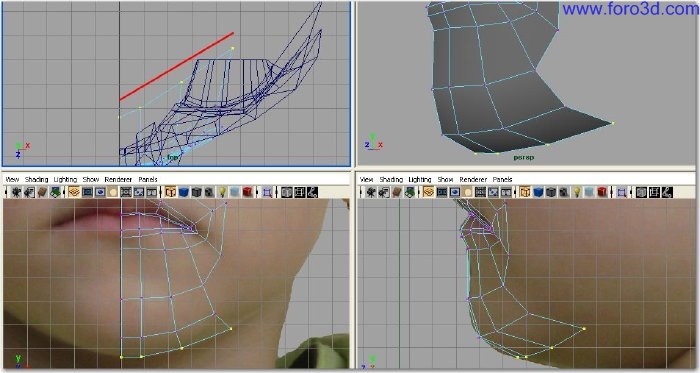
Task: Click Select Camera icon in front view toolbar
Action: click(x=17, y=192)
